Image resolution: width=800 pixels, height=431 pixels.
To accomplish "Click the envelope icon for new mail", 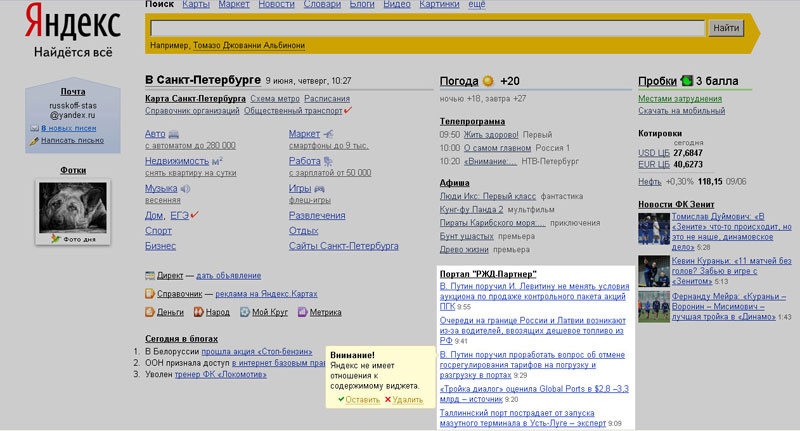I will coord(46,127).
